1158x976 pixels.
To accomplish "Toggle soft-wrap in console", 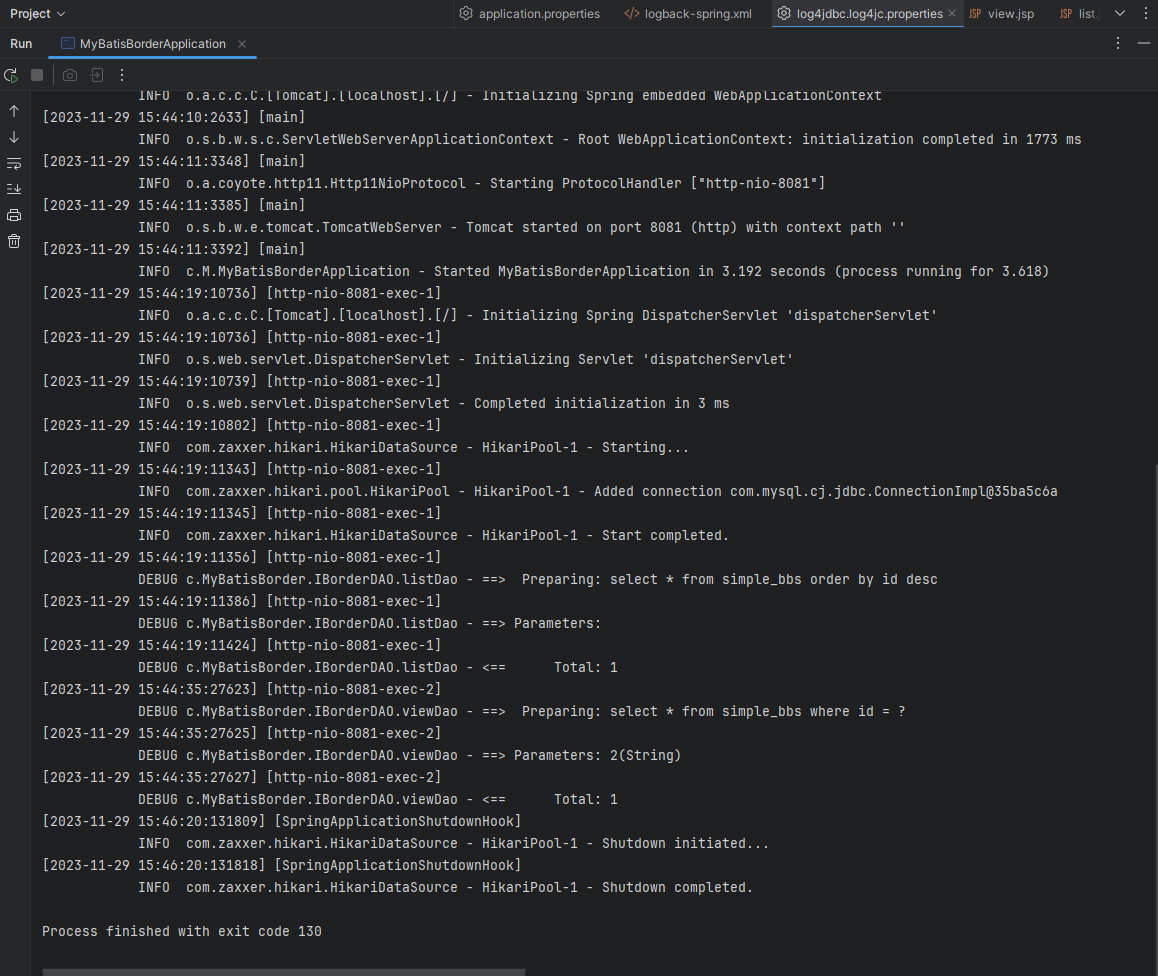I will [14, 163].
